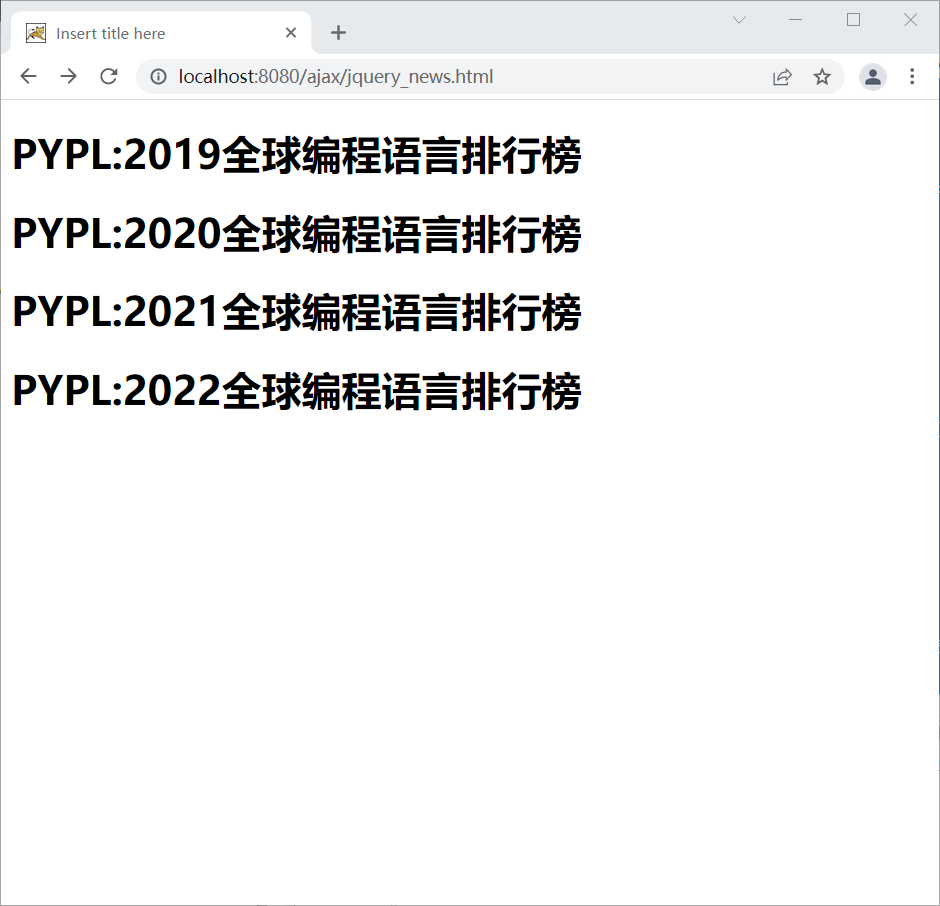
Task: Open a new tab with plus button
Action: coord(339,33)
